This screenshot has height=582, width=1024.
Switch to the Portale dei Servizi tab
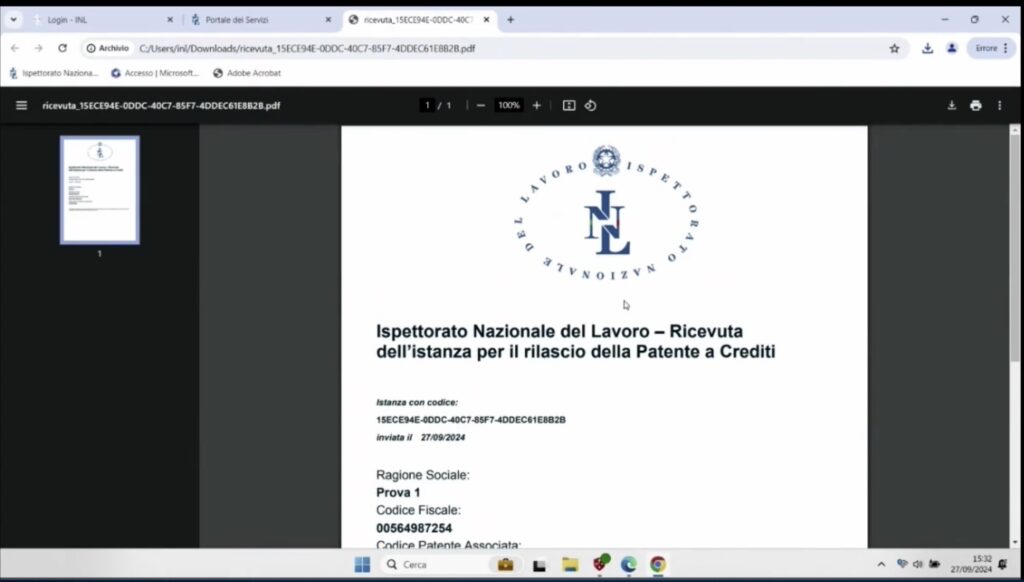coord(260,20)
